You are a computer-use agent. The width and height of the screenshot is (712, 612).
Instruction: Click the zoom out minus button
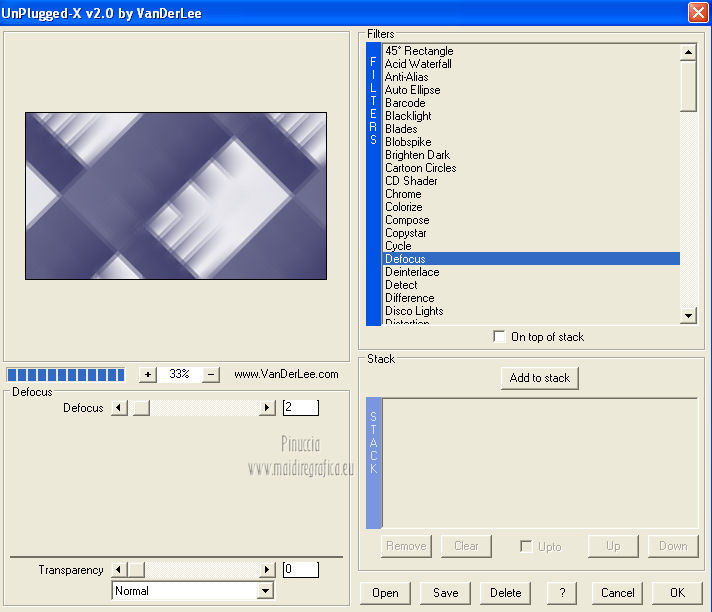point(211,375)
